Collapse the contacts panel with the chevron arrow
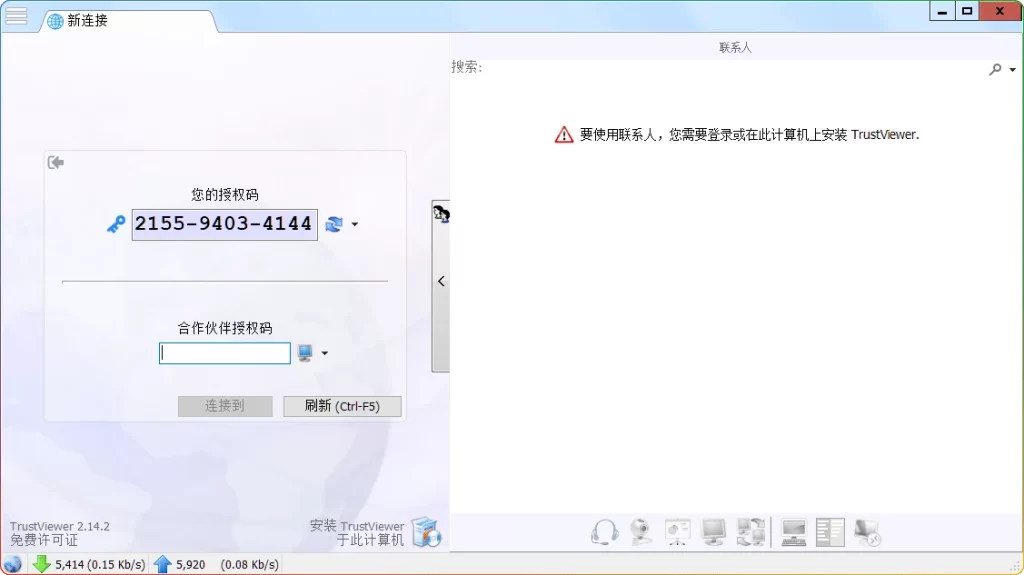This screenshot has height=575, width=1024. click(x=441, y=281)
